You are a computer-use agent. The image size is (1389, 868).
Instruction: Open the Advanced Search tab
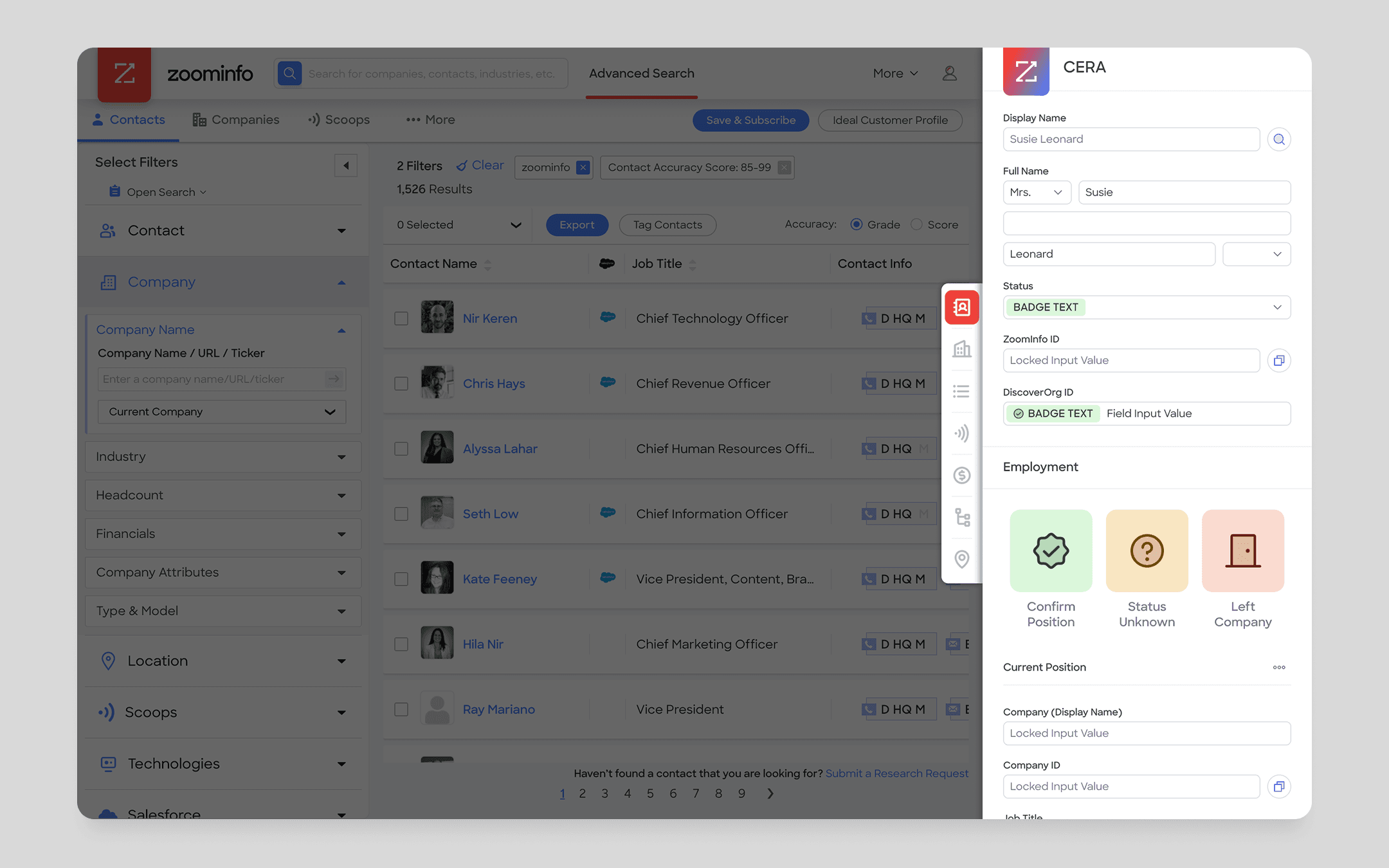click(x=642, y=73)
